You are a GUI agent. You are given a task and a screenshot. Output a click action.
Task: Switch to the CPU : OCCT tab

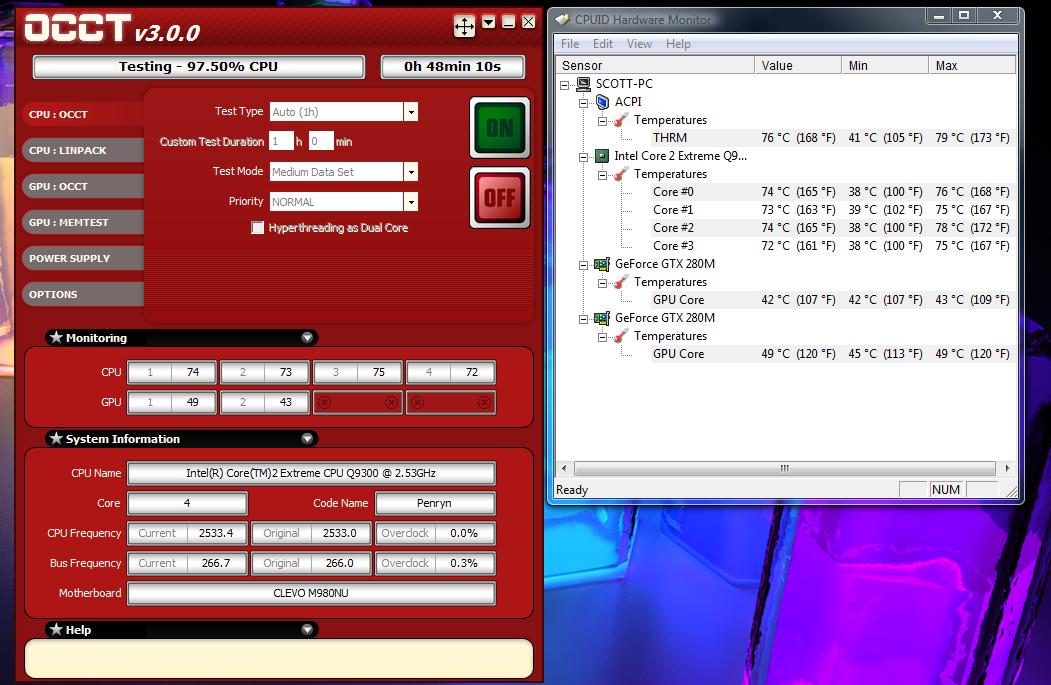click(83, 115)
